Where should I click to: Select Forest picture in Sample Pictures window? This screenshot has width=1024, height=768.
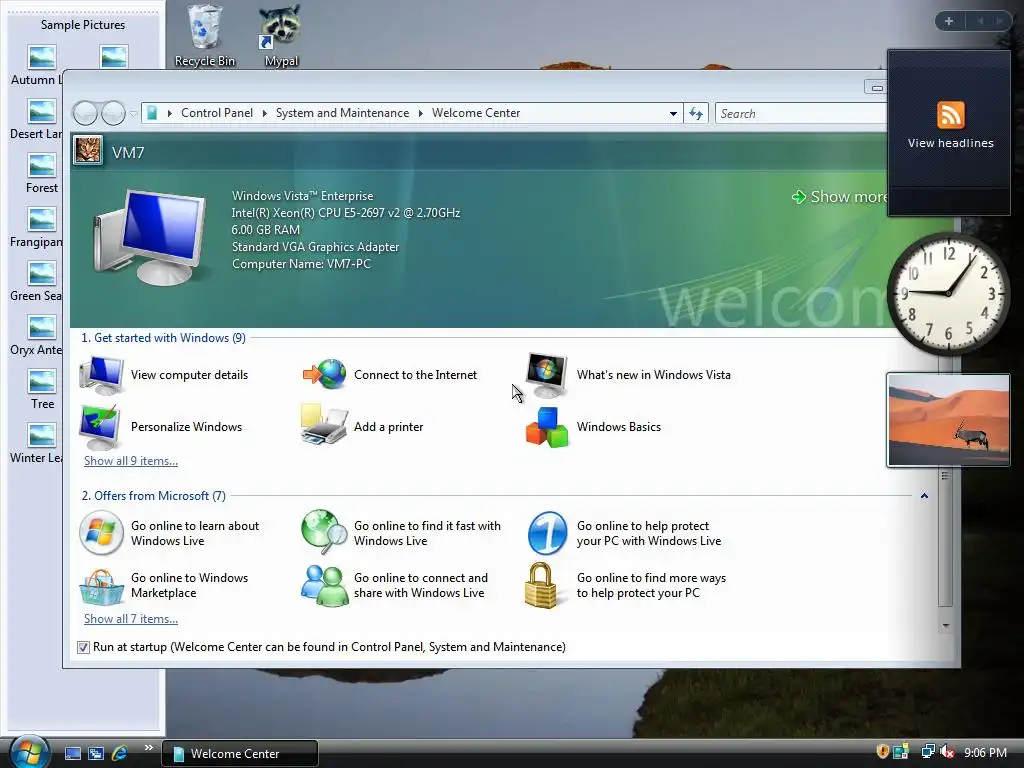pos(41,172)
